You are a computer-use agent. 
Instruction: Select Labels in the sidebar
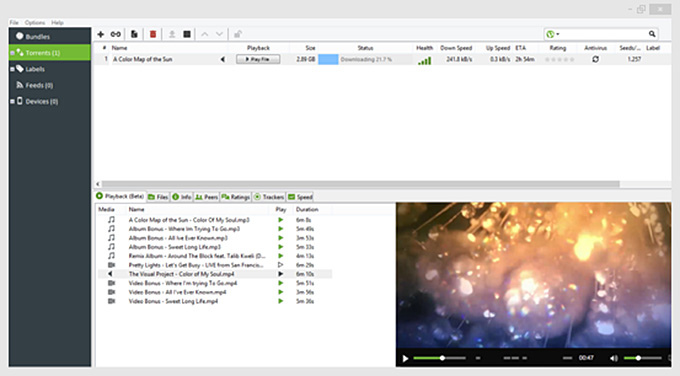35,69
